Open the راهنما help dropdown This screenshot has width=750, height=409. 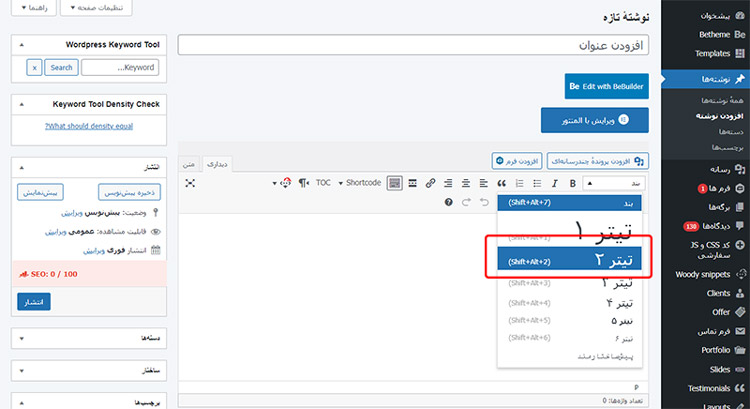click(34, 8)
